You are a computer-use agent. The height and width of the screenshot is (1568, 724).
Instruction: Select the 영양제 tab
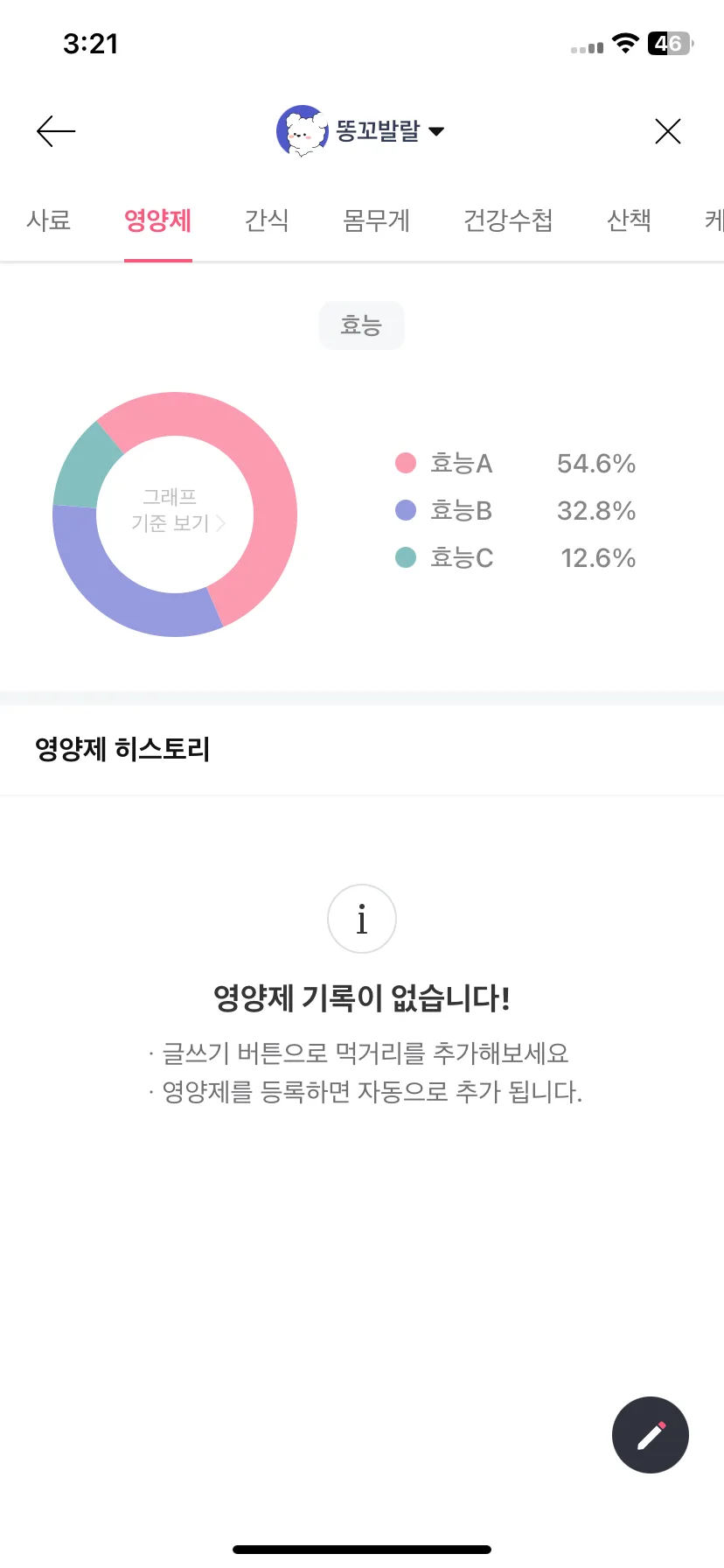point(158,220)
